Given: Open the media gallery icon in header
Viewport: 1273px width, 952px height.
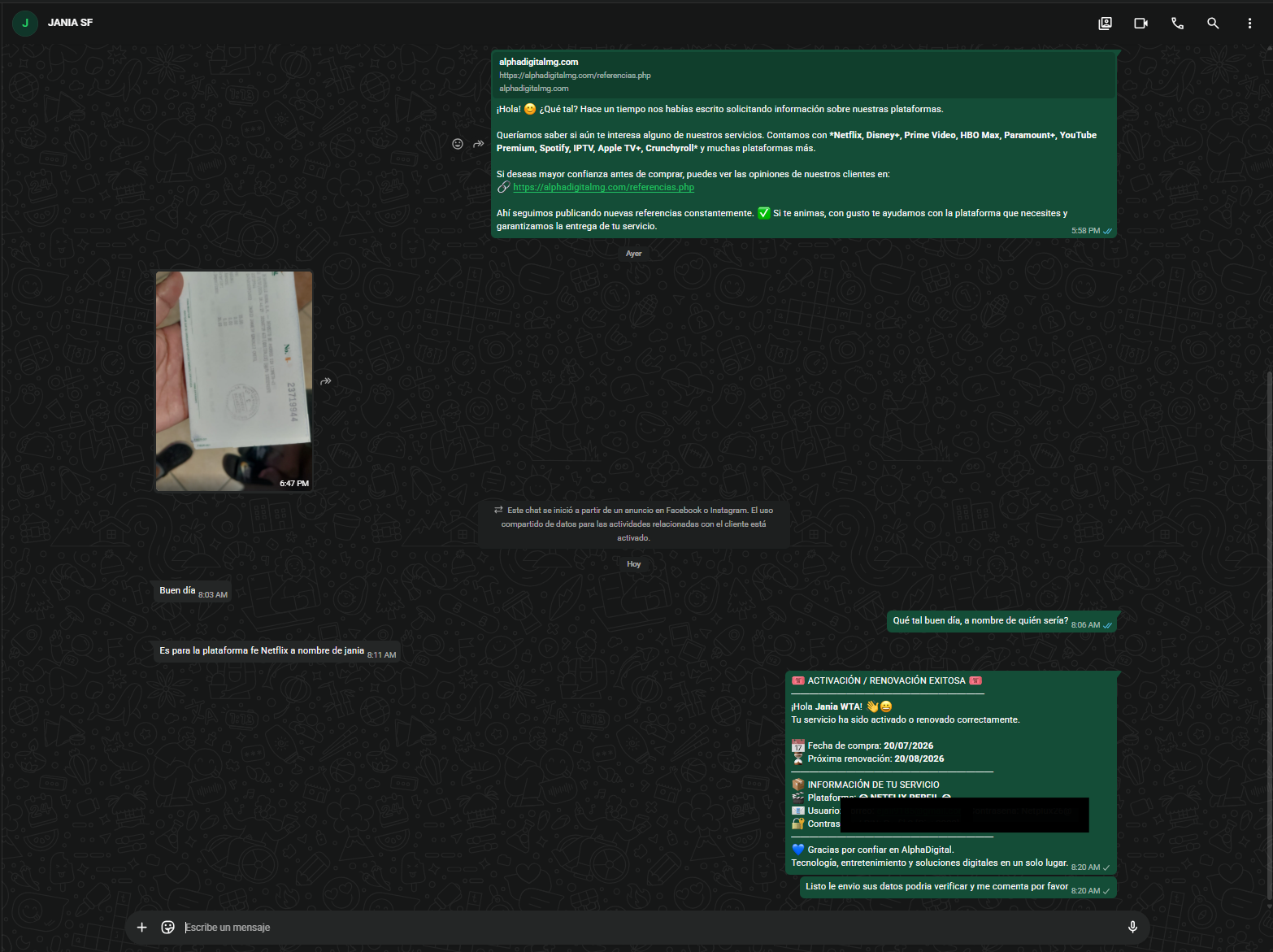Looking at the screenshot, I should click(1105, 24).
